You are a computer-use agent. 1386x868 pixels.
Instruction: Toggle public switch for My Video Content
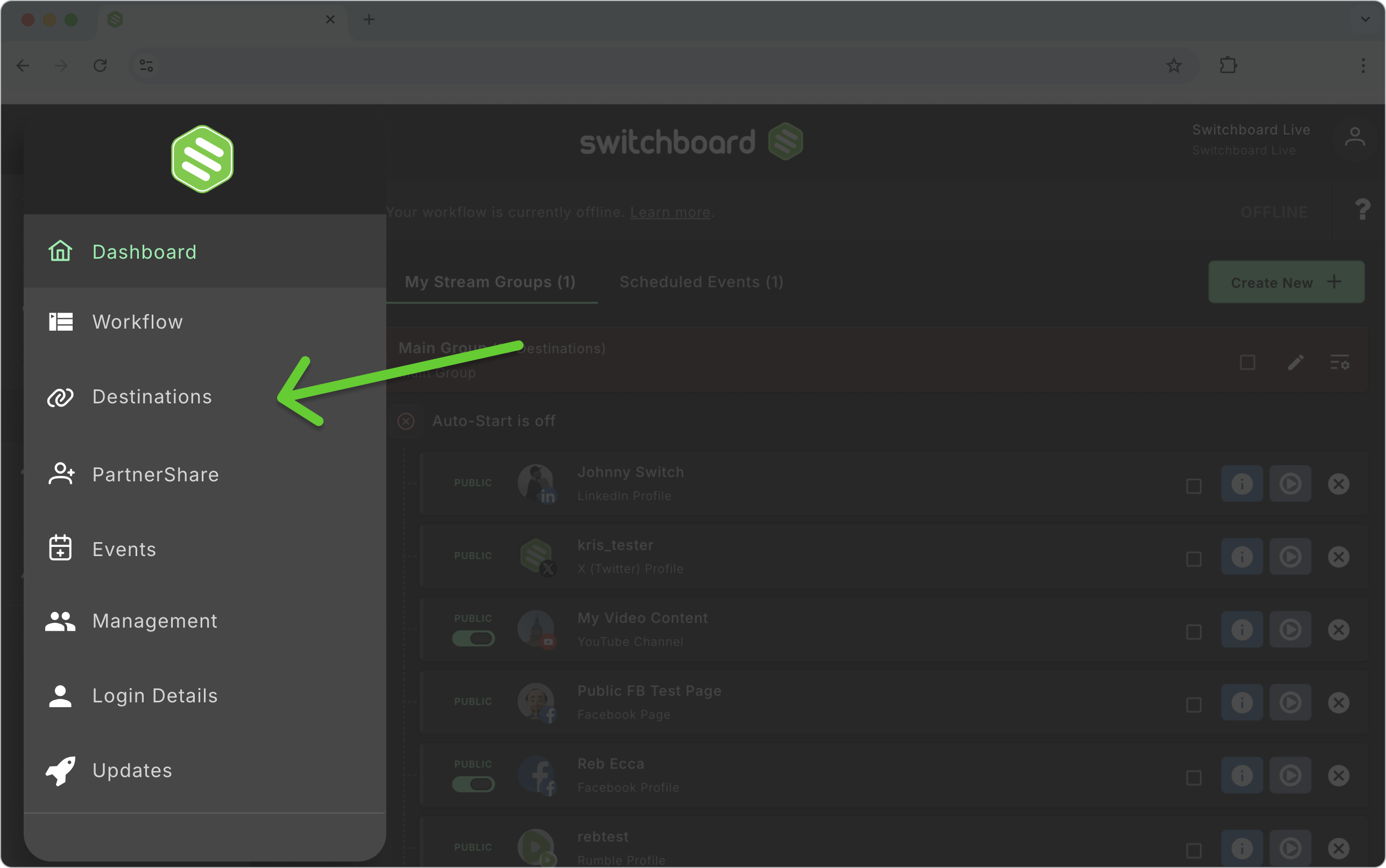pos(473,638)
